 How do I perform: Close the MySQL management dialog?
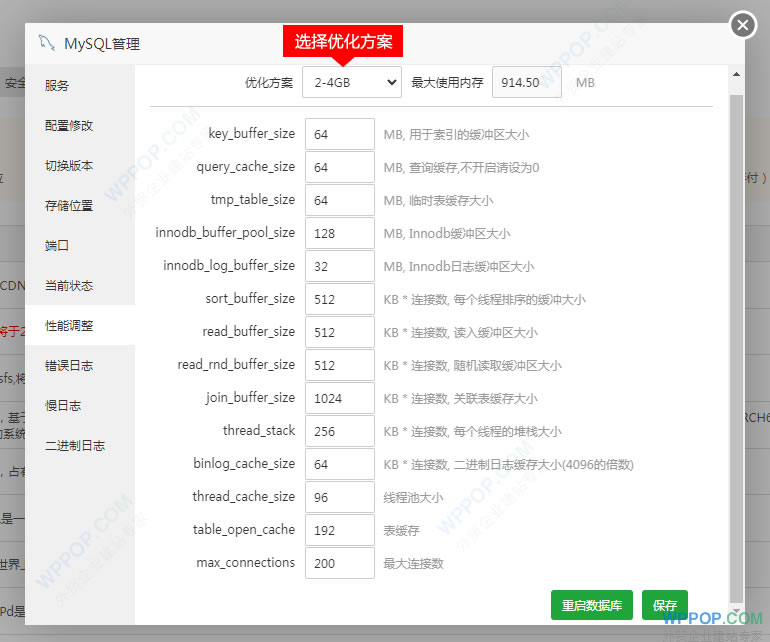[742, 25]
